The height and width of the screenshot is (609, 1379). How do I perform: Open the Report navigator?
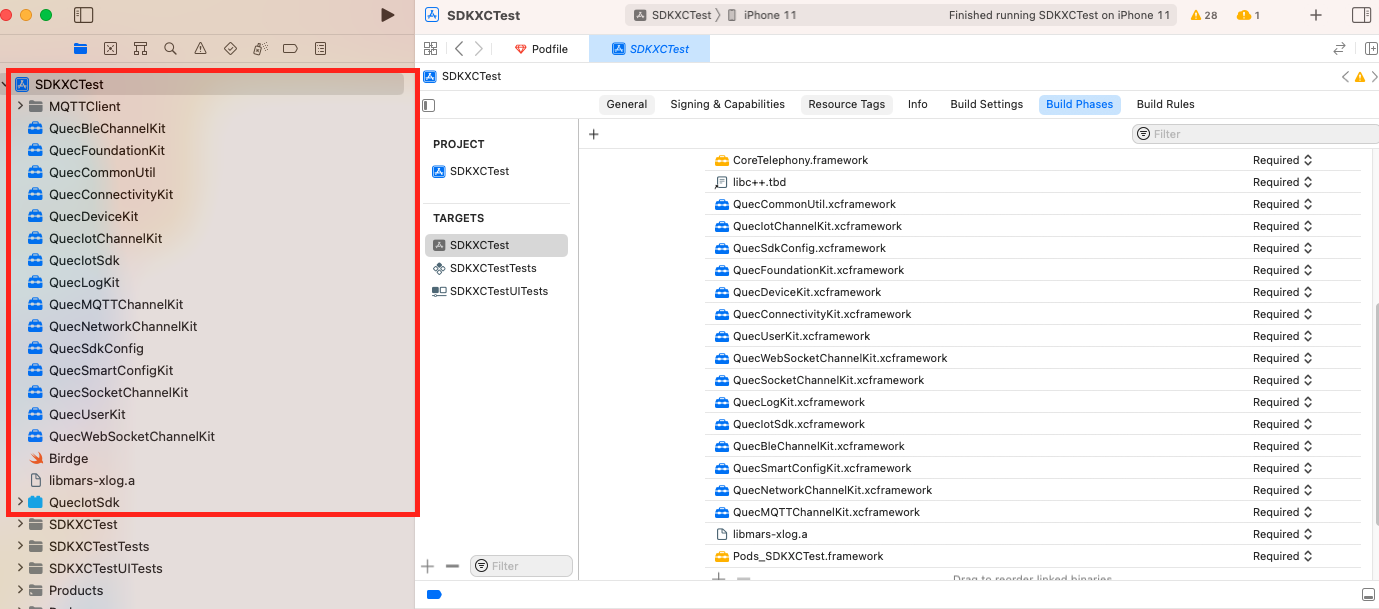pyautogui.click(x=320, y=48)
